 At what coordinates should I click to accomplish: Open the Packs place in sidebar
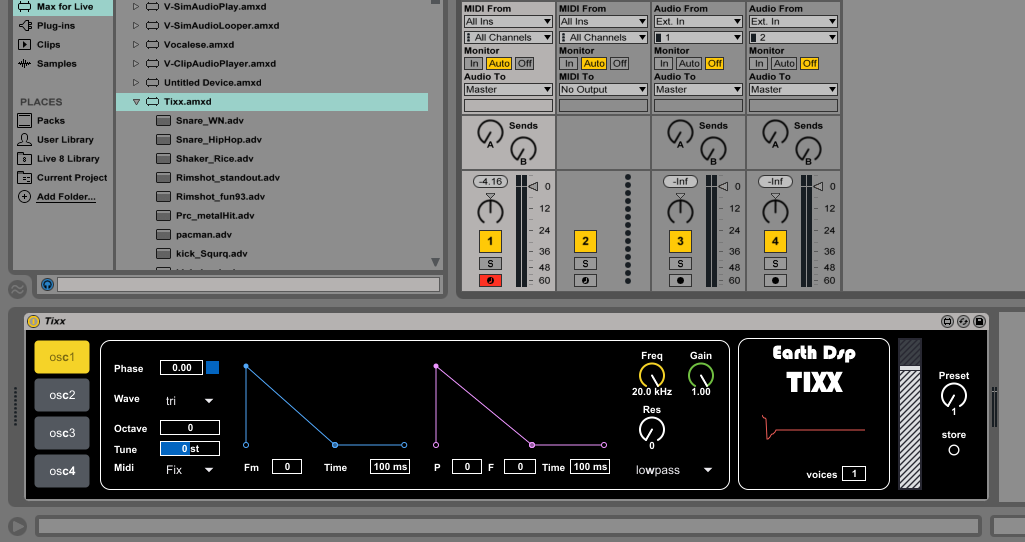[50, 121]
